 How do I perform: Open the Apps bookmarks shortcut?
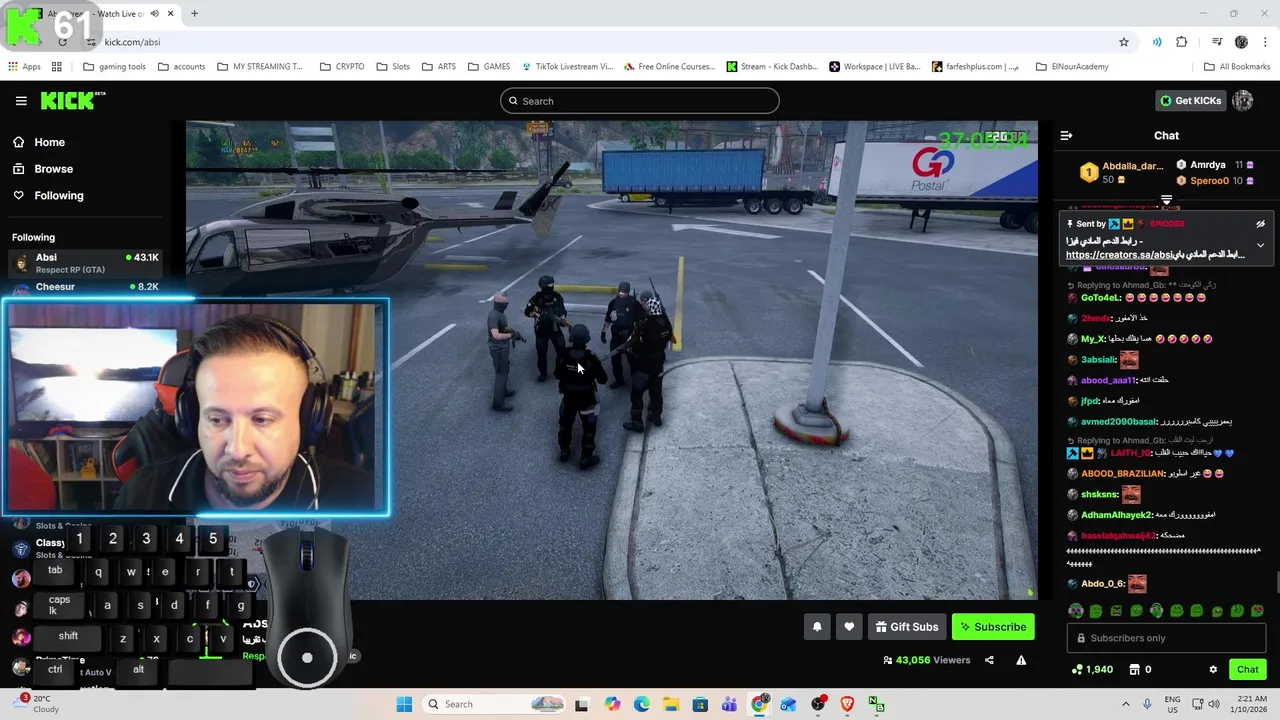point(24,67)
